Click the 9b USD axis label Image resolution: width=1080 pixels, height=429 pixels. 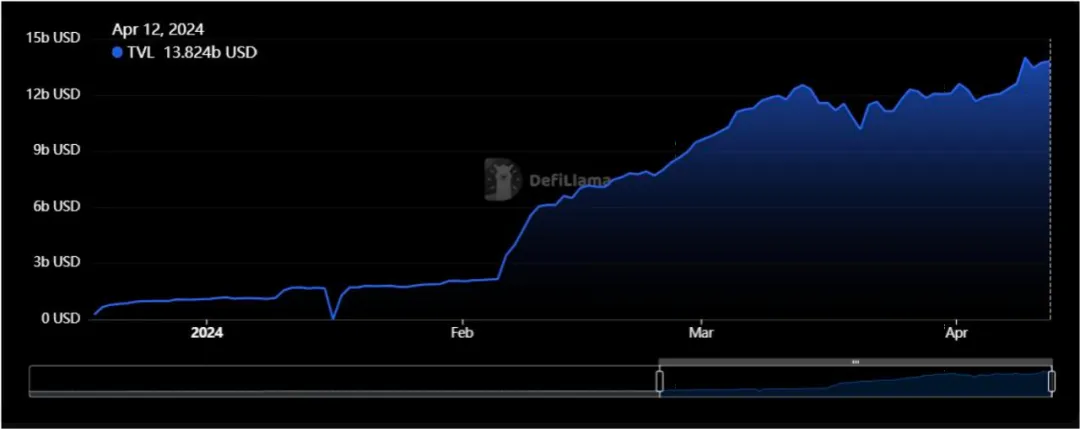coord(56,150)
